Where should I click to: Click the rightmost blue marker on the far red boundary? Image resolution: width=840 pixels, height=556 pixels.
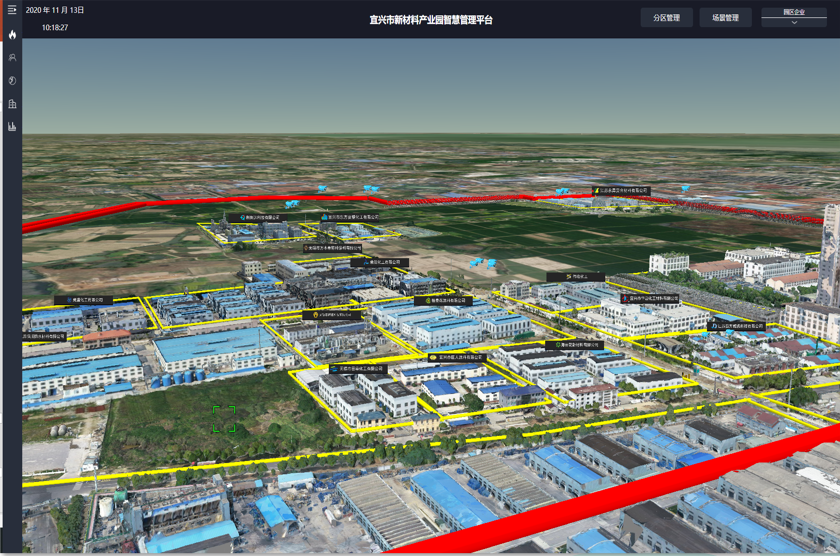pos(686,188)
